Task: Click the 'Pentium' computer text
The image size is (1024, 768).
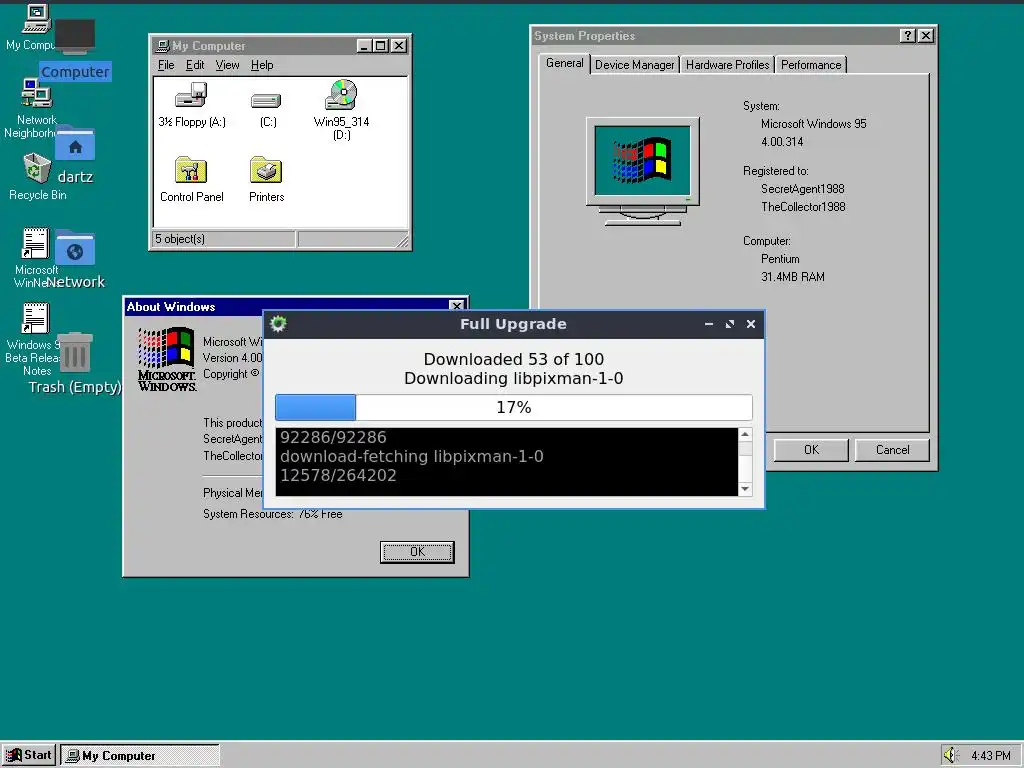Action: pos(780,259)
